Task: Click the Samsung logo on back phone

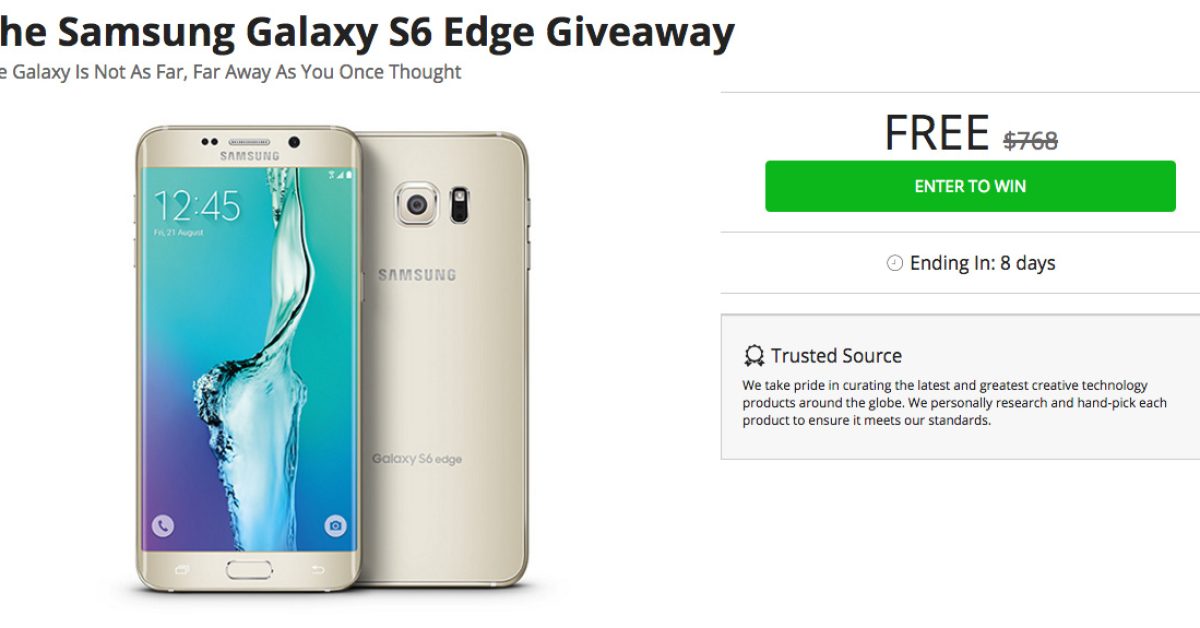Action: [x=416, y=274]
